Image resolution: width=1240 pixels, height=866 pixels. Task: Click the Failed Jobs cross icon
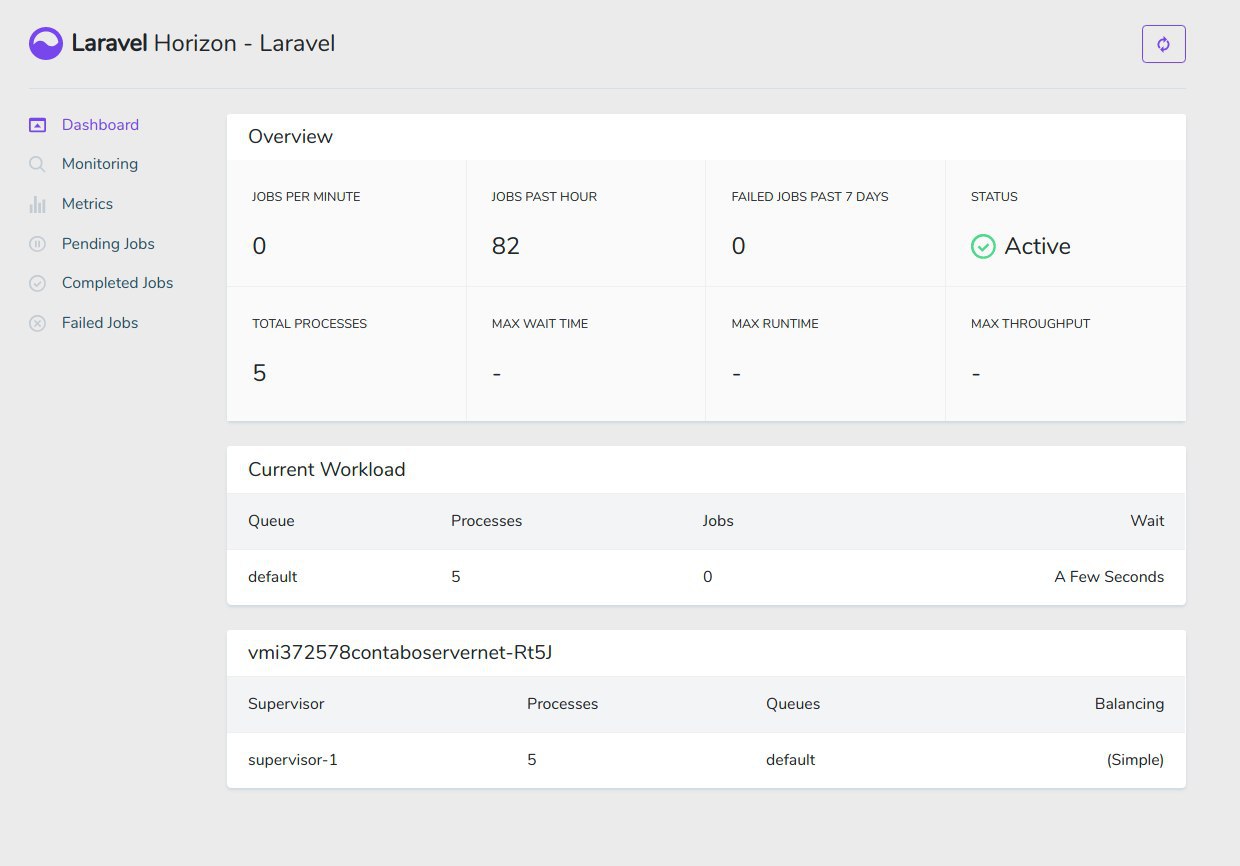pos(38,323)
